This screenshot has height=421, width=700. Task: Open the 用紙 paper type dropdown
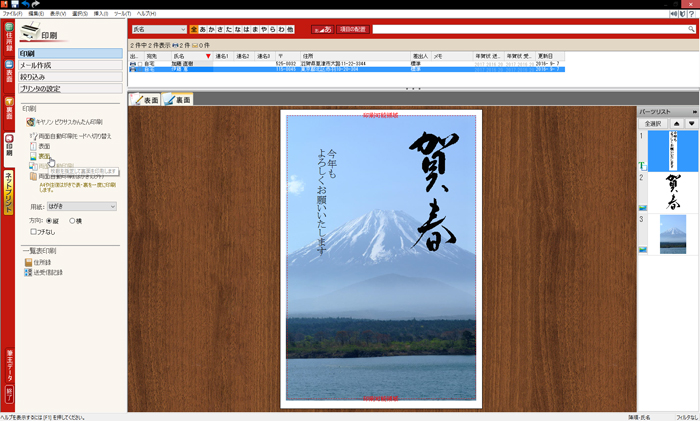click(x=82, y=206)
